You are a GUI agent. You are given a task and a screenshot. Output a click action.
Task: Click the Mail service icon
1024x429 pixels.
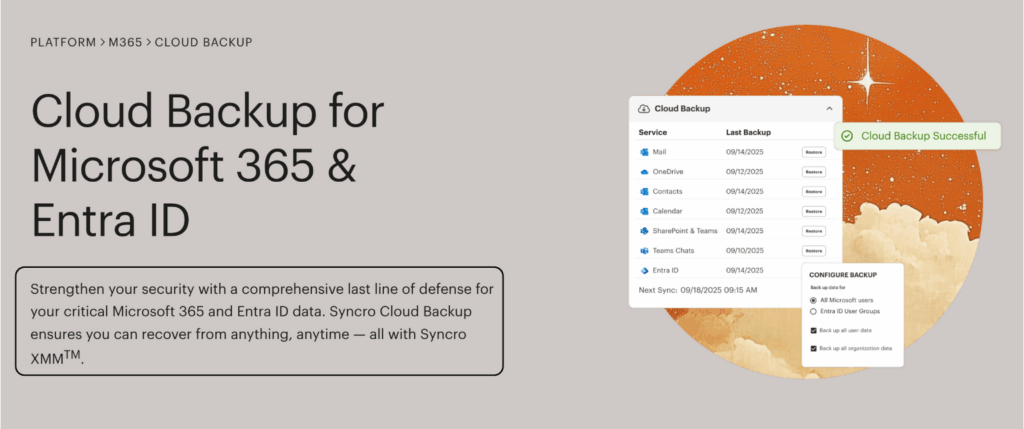644,152
